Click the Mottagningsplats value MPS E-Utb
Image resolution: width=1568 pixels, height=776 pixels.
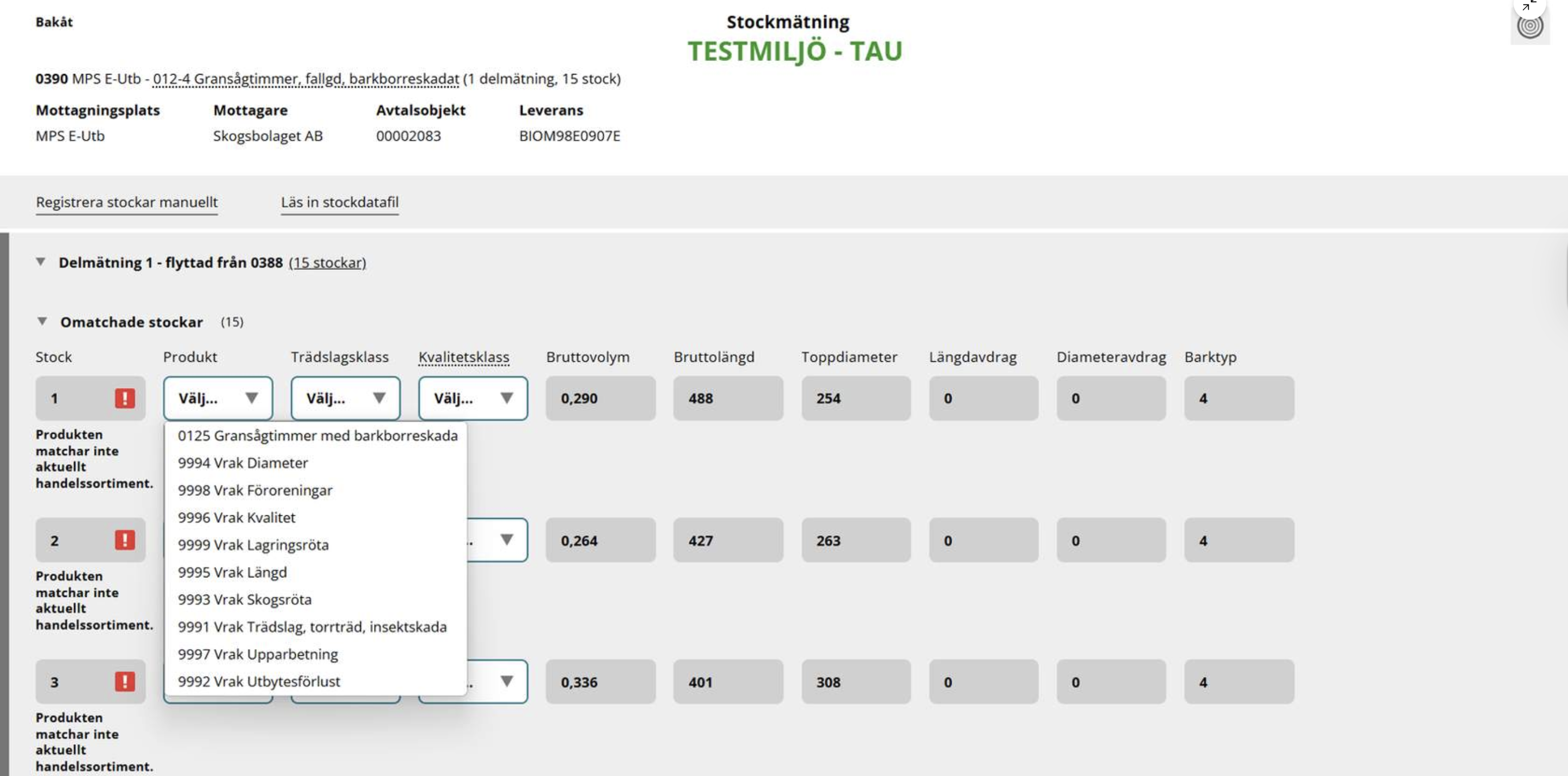click(x=70, y=136)
